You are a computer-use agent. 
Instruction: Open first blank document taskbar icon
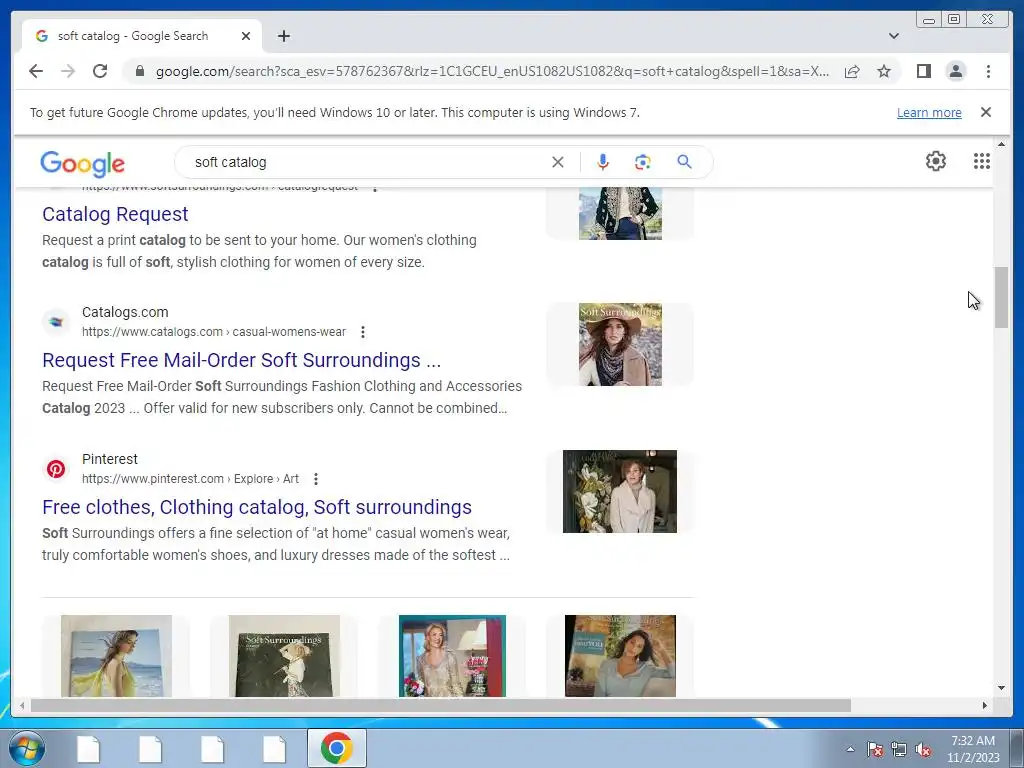click(x=88, y=749)
